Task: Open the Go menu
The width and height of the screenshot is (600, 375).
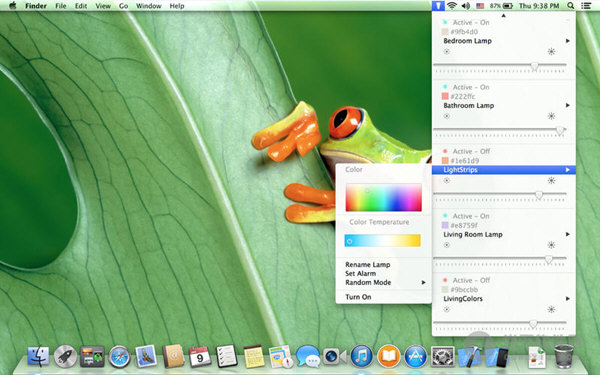Action: [123, 6]
